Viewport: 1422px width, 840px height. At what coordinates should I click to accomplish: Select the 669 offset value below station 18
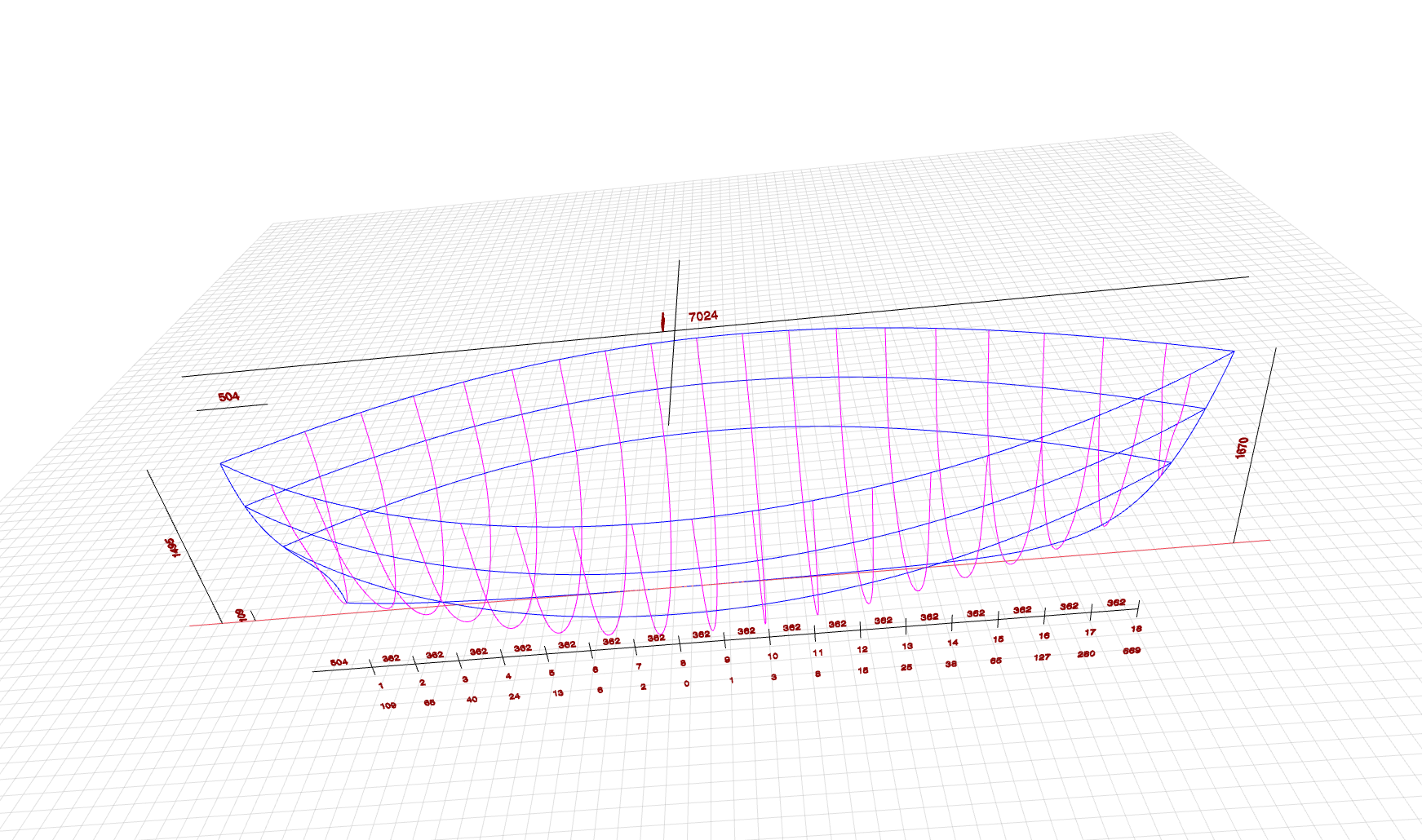[x=1132, y=651]
